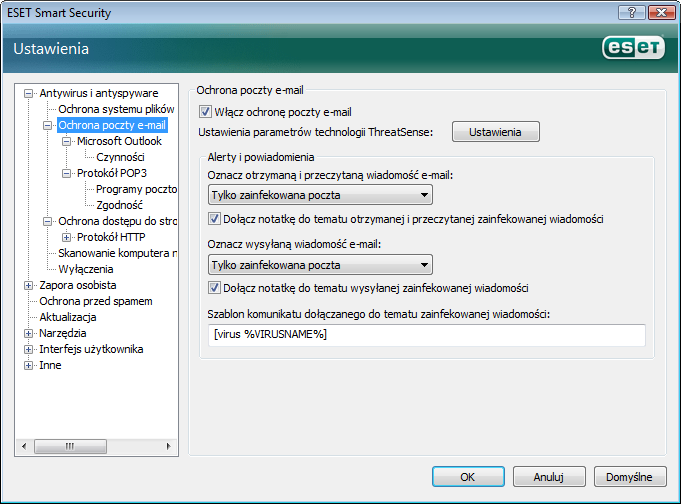Image resolution: width=681 pixels, height=504 pixels.
Task: Select Protokół HTTP tree item
Action: (111, 237)
